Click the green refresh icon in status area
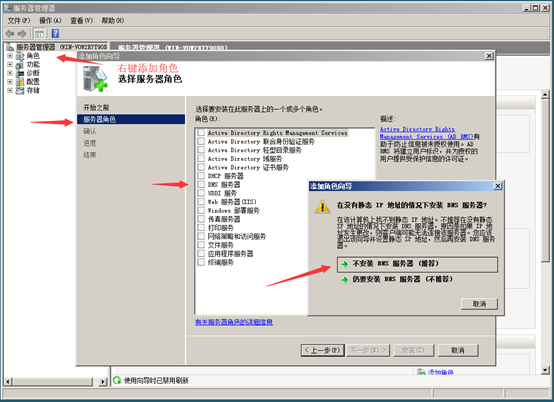The image size is (554, 402). (117, 380)
